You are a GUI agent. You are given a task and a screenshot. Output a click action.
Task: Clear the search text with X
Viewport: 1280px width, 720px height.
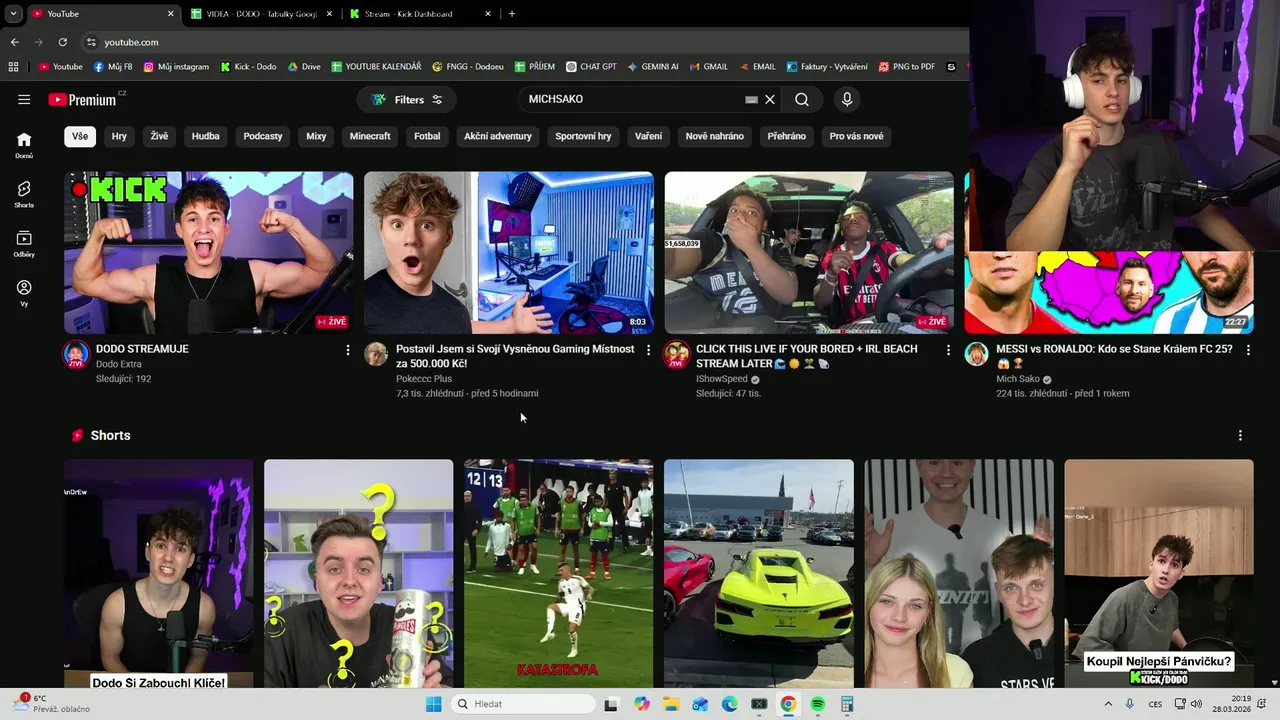(770, 99)
